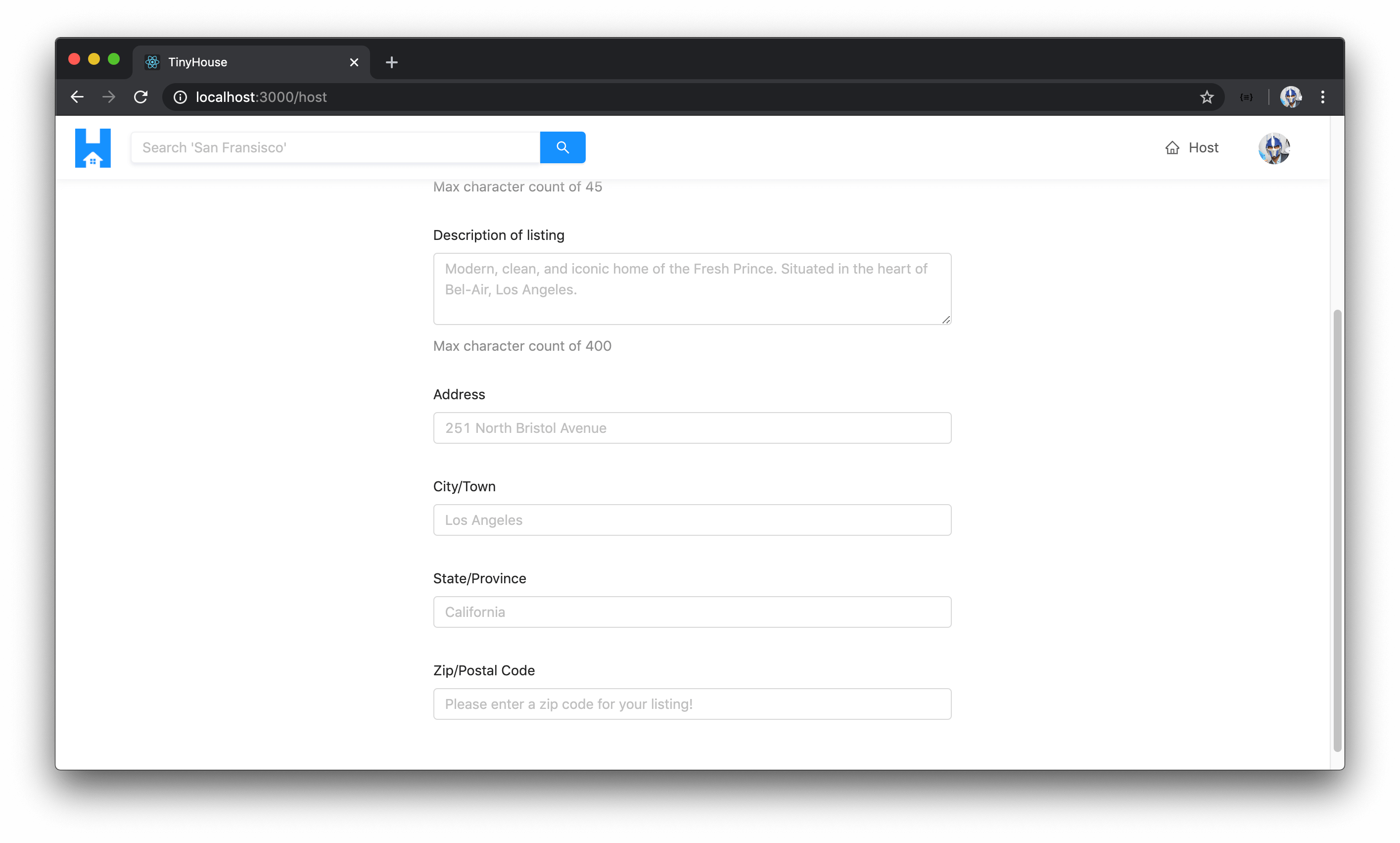Open the Chrome three-dot menu
This screenshot has width=1400, height=843.
[x=1323, y=97]
